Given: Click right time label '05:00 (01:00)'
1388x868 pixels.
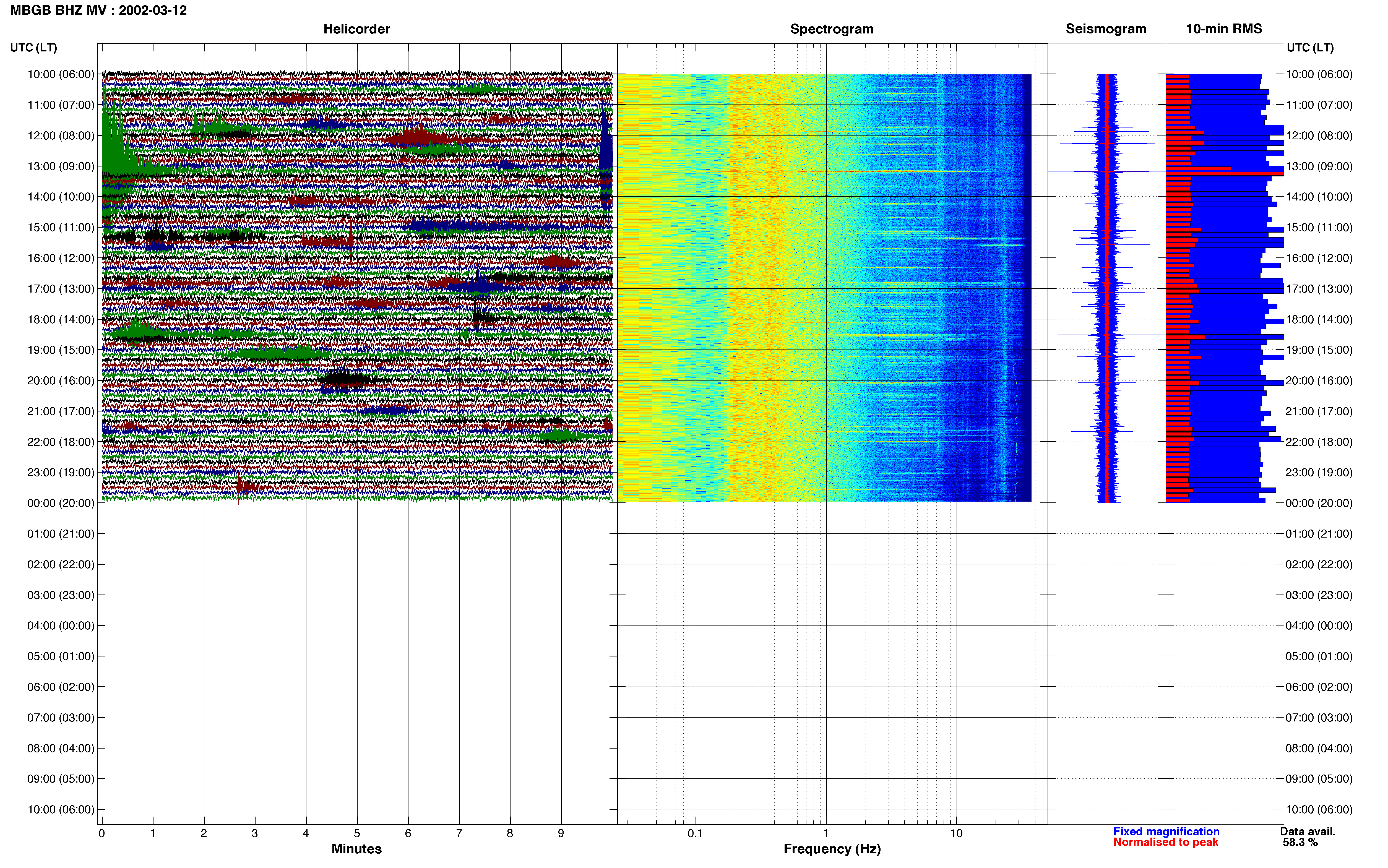Looking at the screenshot, I should tap(1319, 656).
